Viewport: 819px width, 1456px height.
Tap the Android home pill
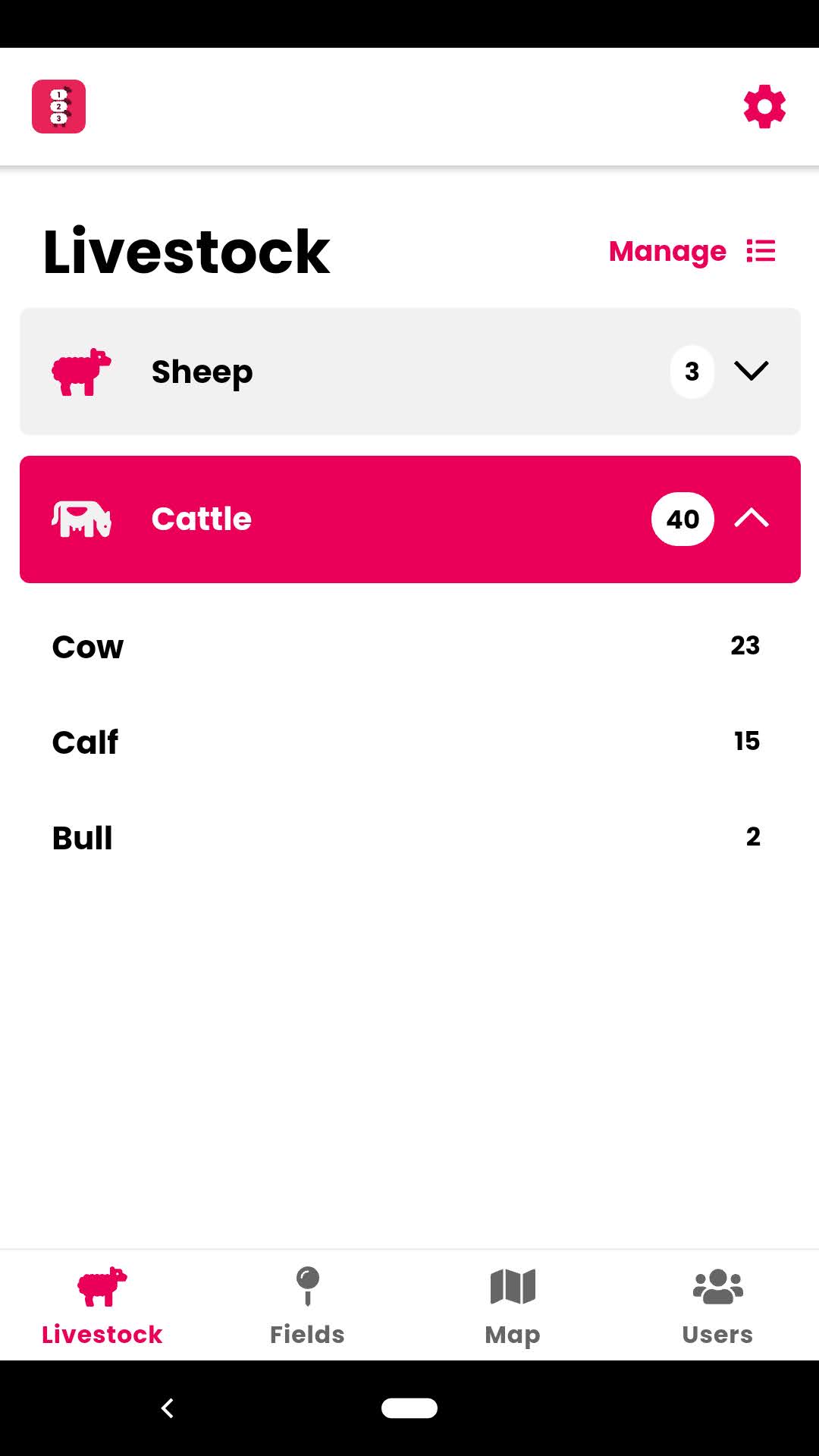(409, 1407)
